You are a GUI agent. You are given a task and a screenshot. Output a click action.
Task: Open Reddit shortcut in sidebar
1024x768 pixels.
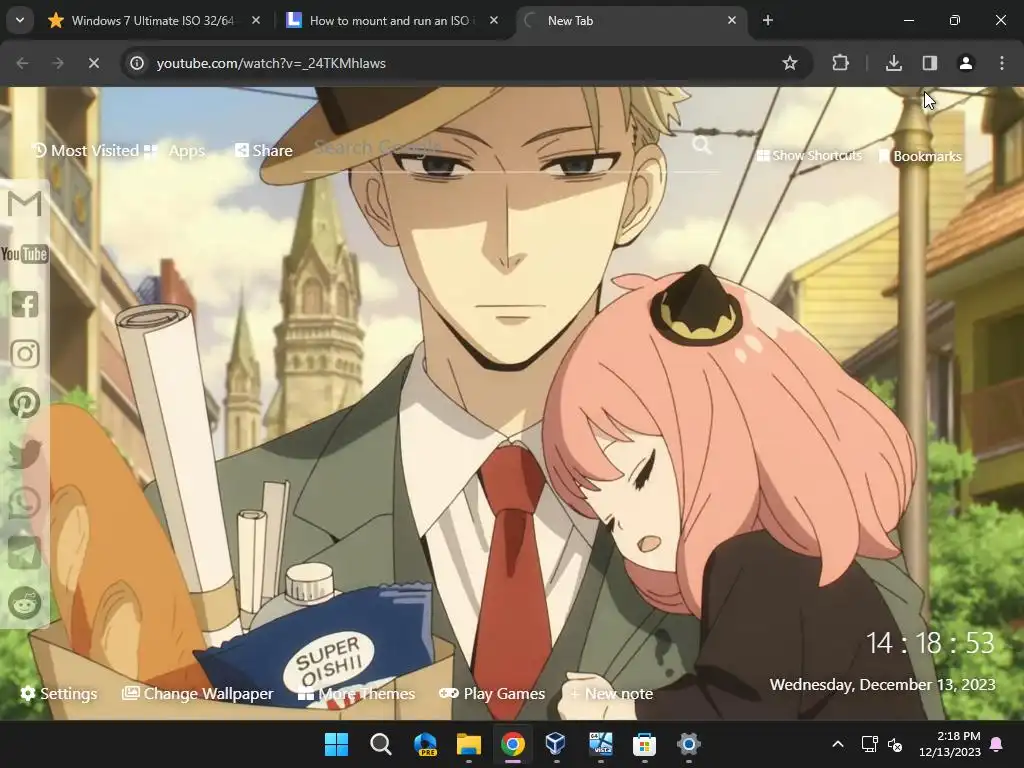click(25, 603)
